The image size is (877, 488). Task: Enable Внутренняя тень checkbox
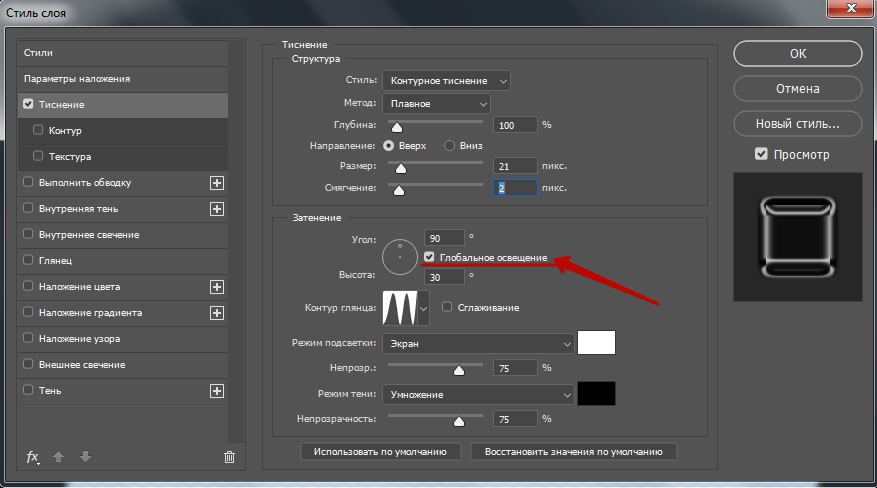[x=28, y=208]
